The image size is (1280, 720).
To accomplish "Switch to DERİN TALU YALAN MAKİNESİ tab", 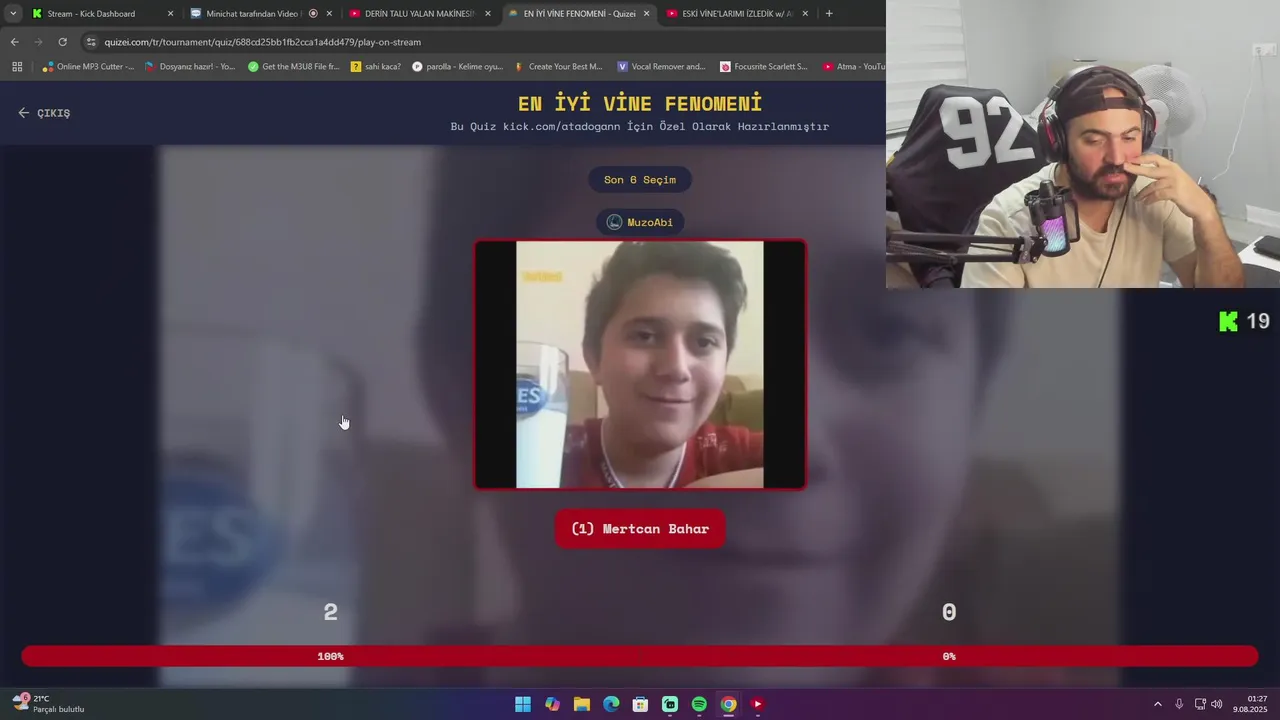I will (420, 14).
